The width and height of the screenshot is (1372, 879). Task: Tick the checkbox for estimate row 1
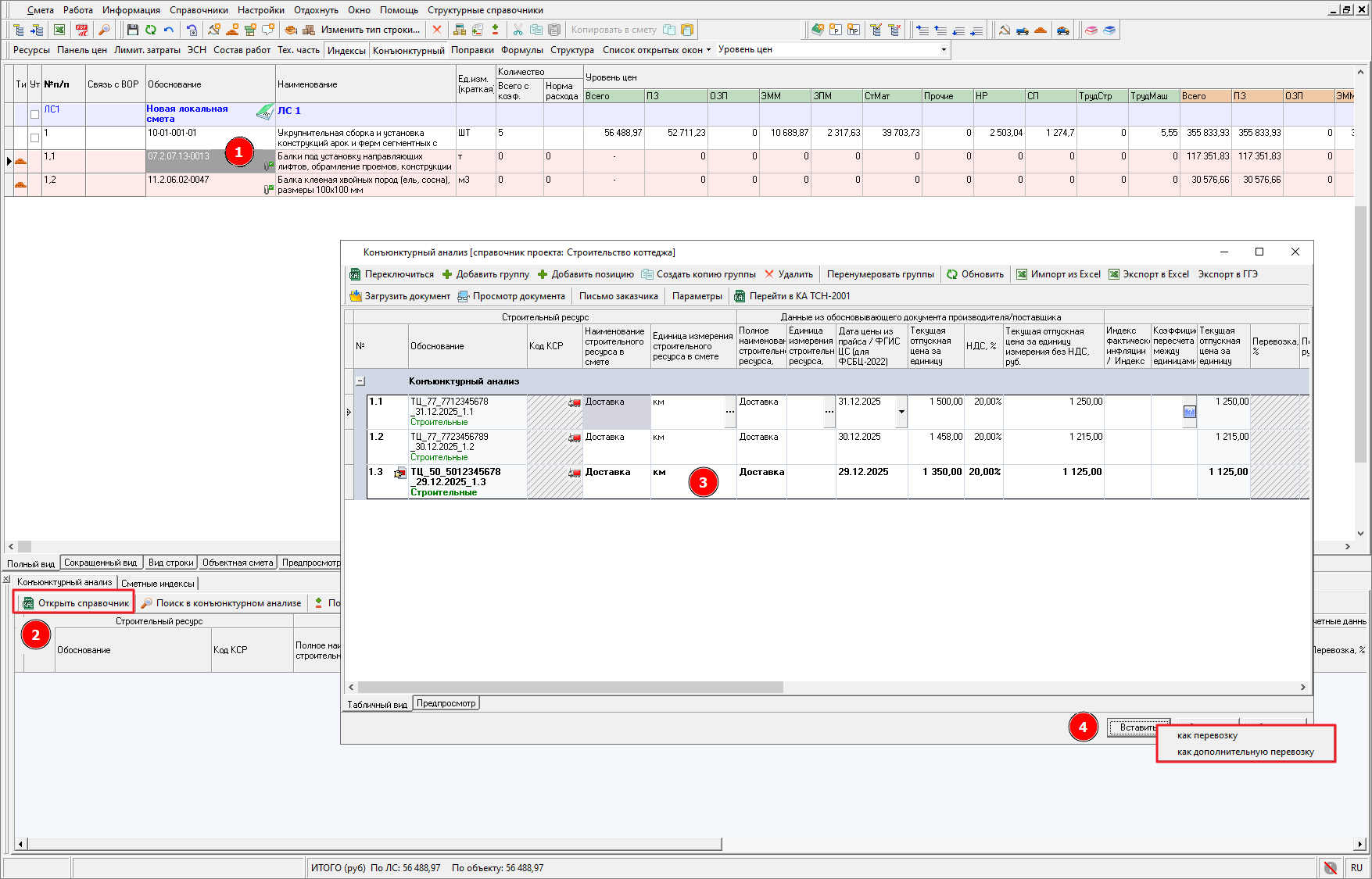tap(34, 138)
